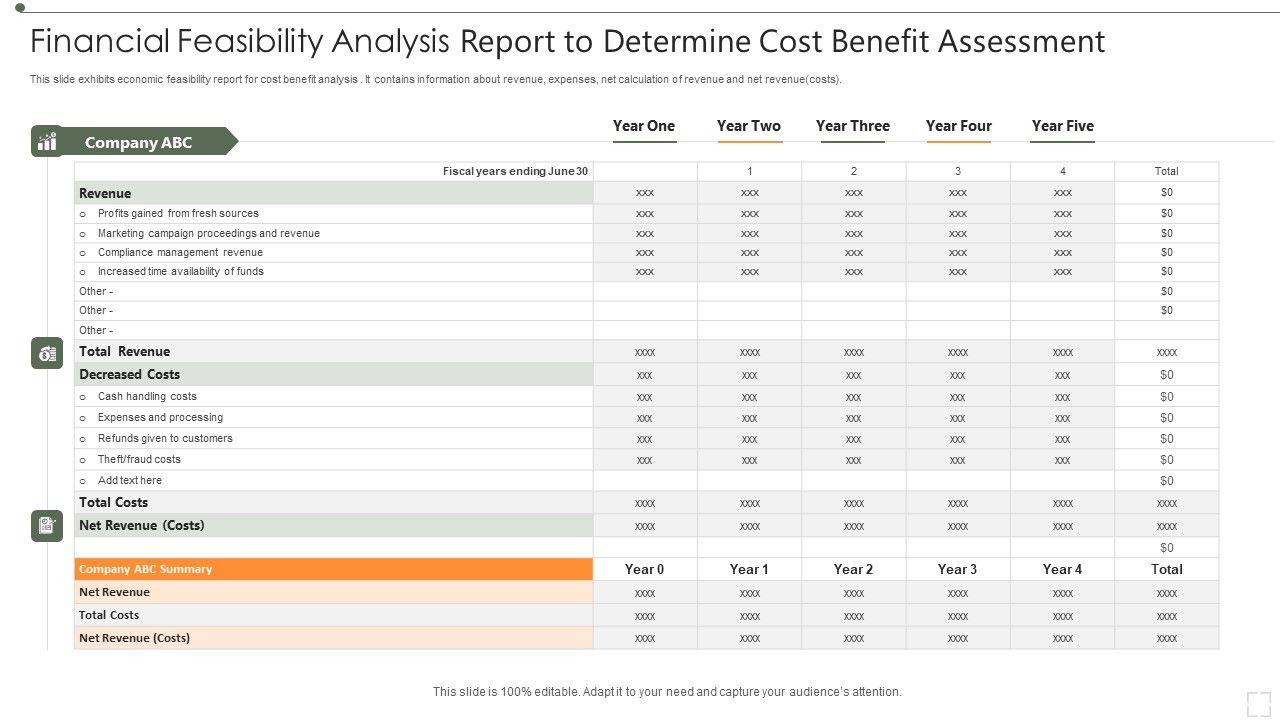The width and height of the screenshot is (1280, 720).
Task: Select the Year One tab heading
Action: (644, 126)
